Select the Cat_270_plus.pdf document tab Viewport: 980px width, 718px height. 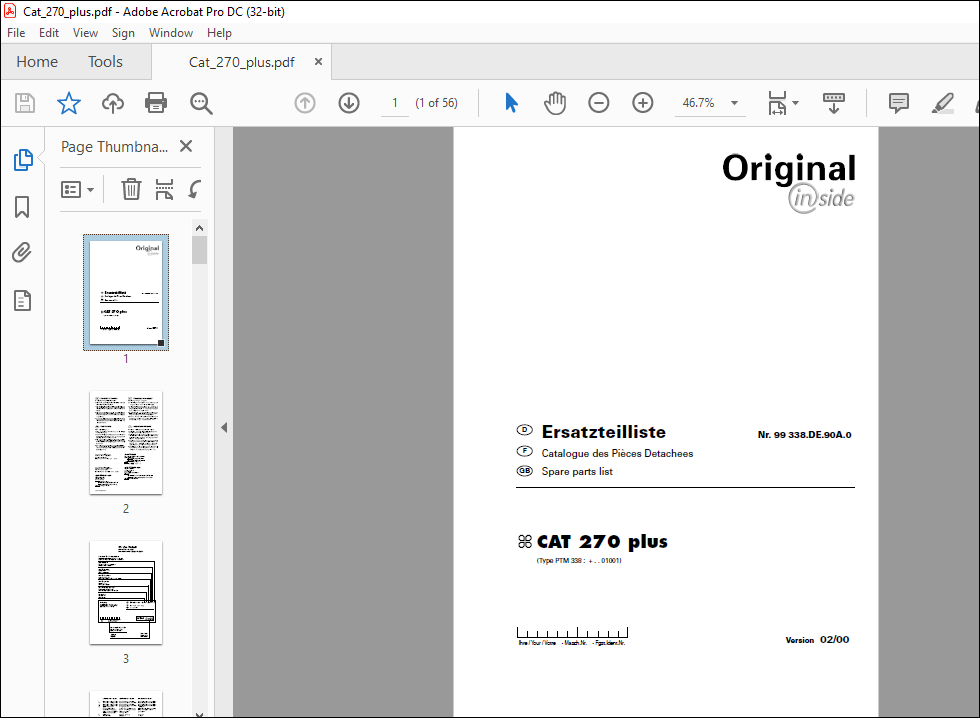(242, 62)
